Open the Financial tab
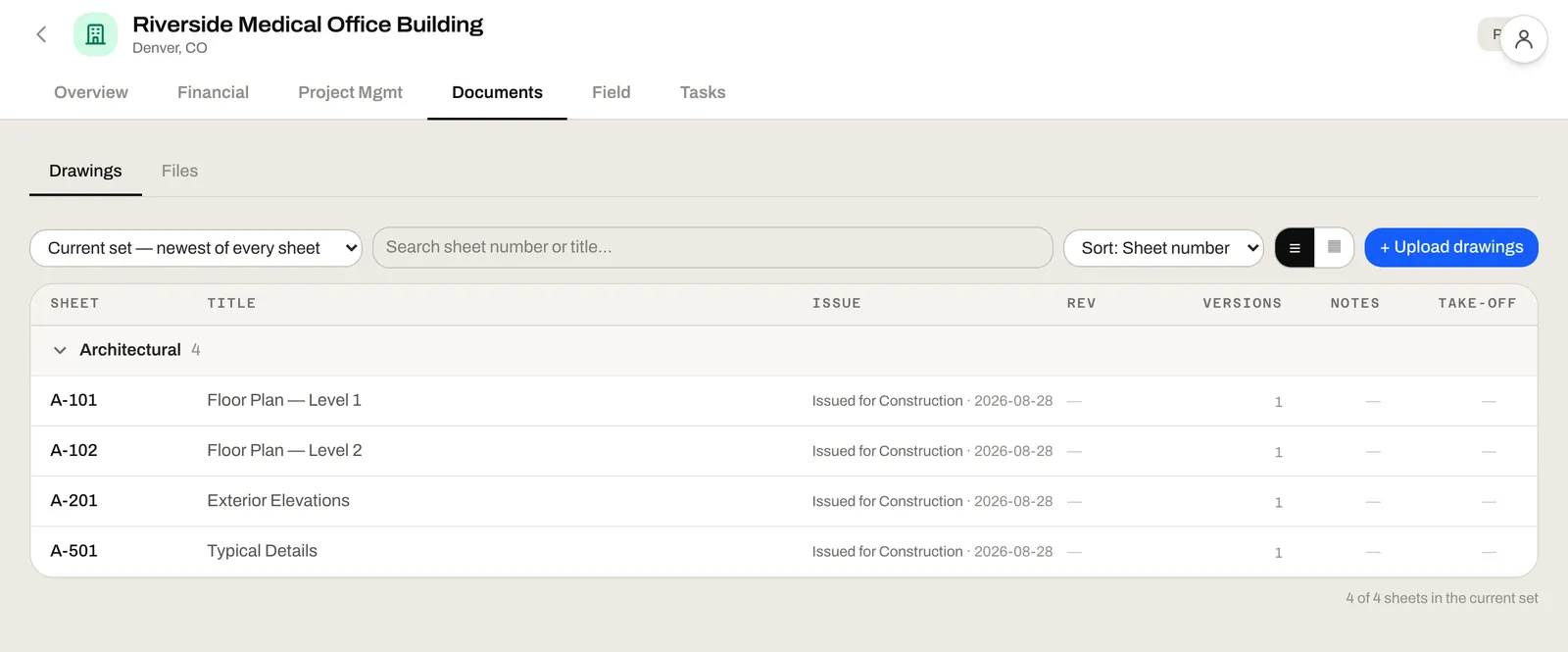This screenshot has width=1568, height=652. pos(213,92)
